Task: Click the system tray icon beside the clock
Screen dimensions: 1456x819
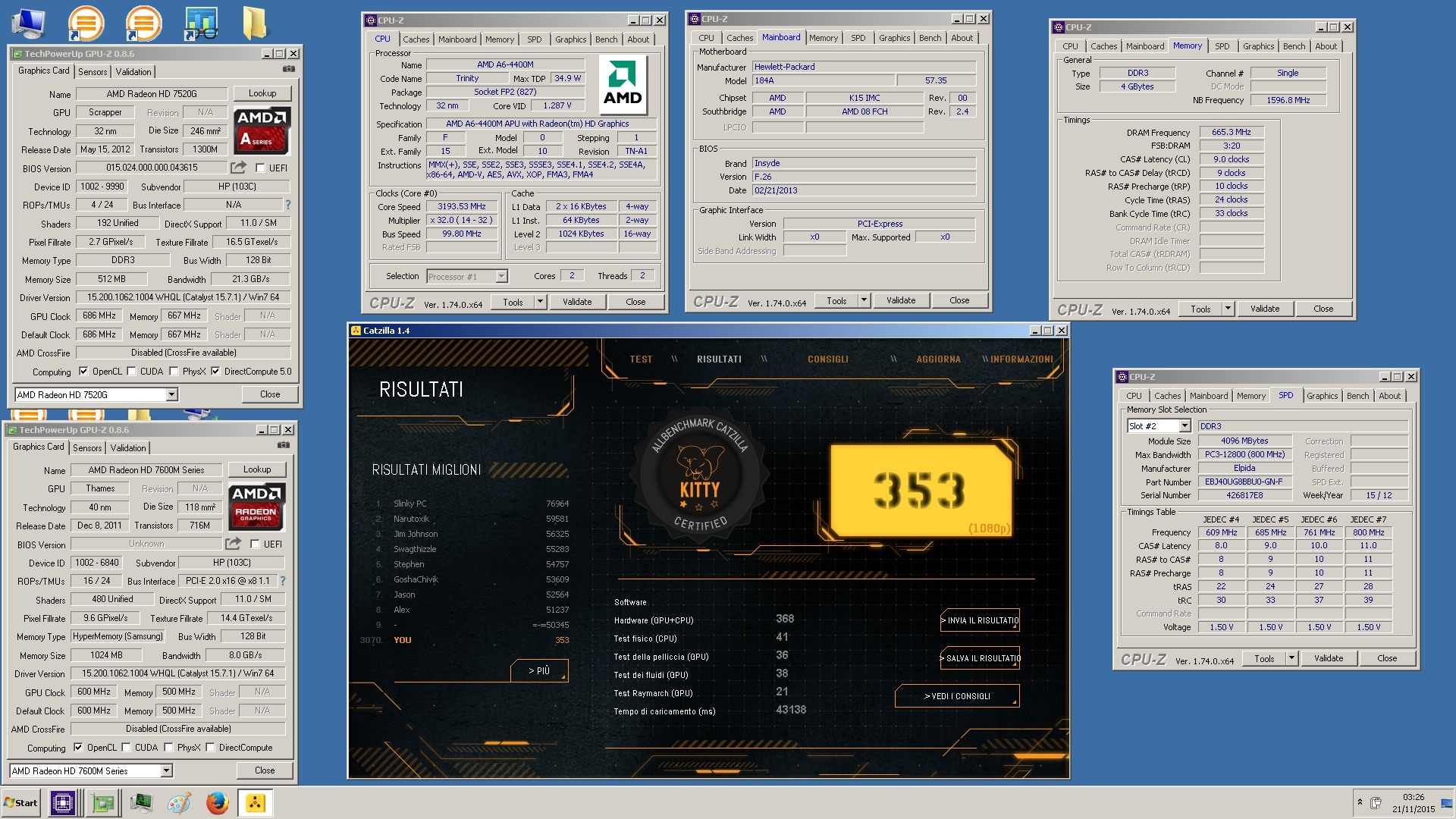Action: (x=1376, y=802)
